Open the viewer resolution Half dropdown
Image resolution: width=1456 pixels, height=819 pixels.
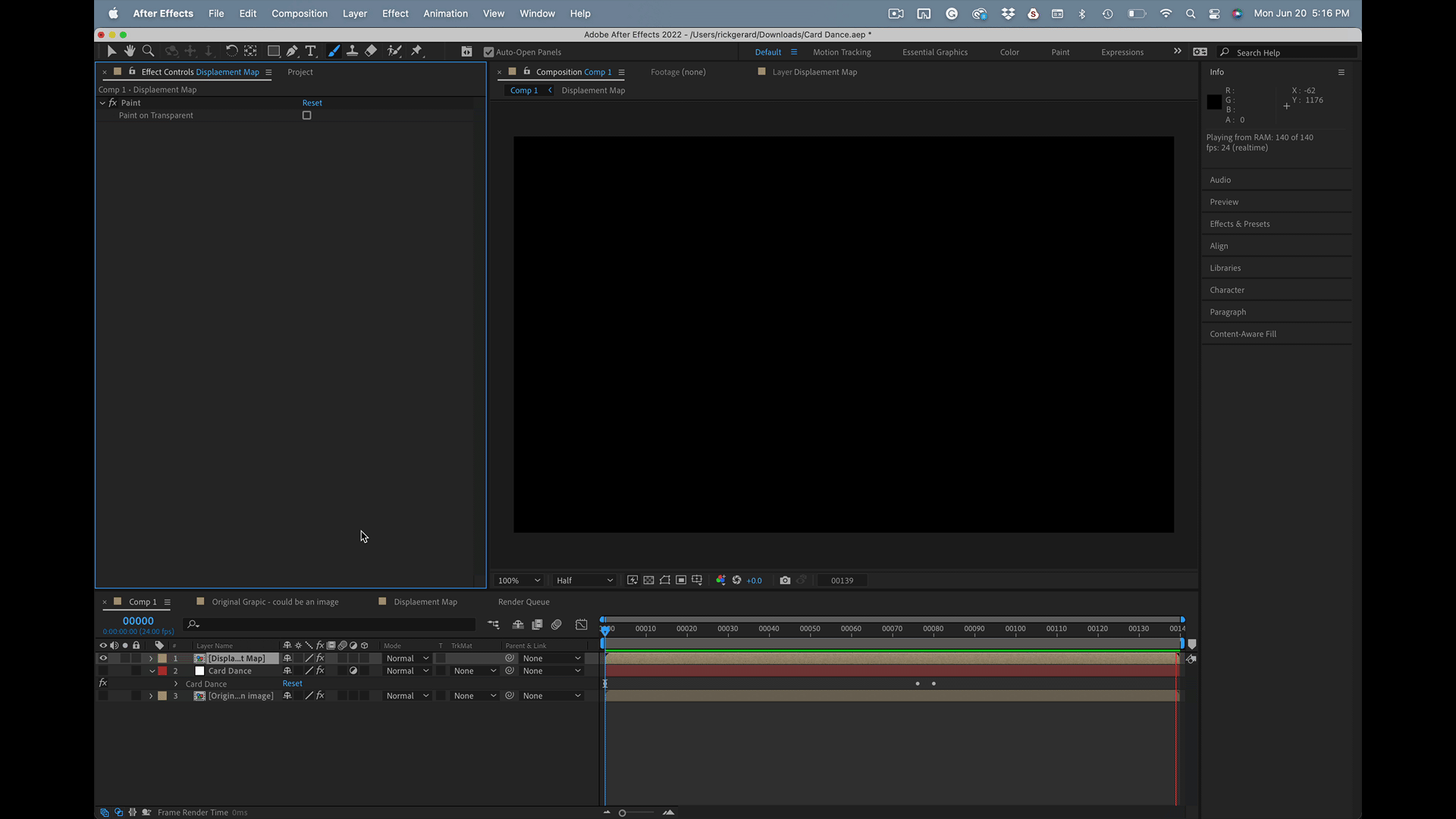point(584,580)
